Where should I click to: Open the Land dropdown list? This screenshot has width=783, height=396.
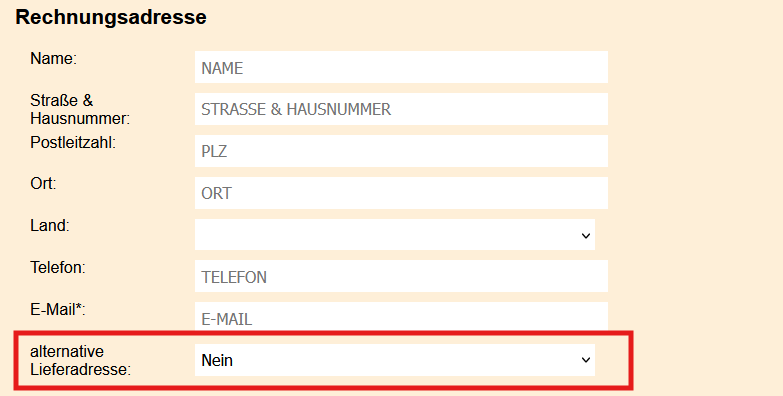(x=394, y=235)
